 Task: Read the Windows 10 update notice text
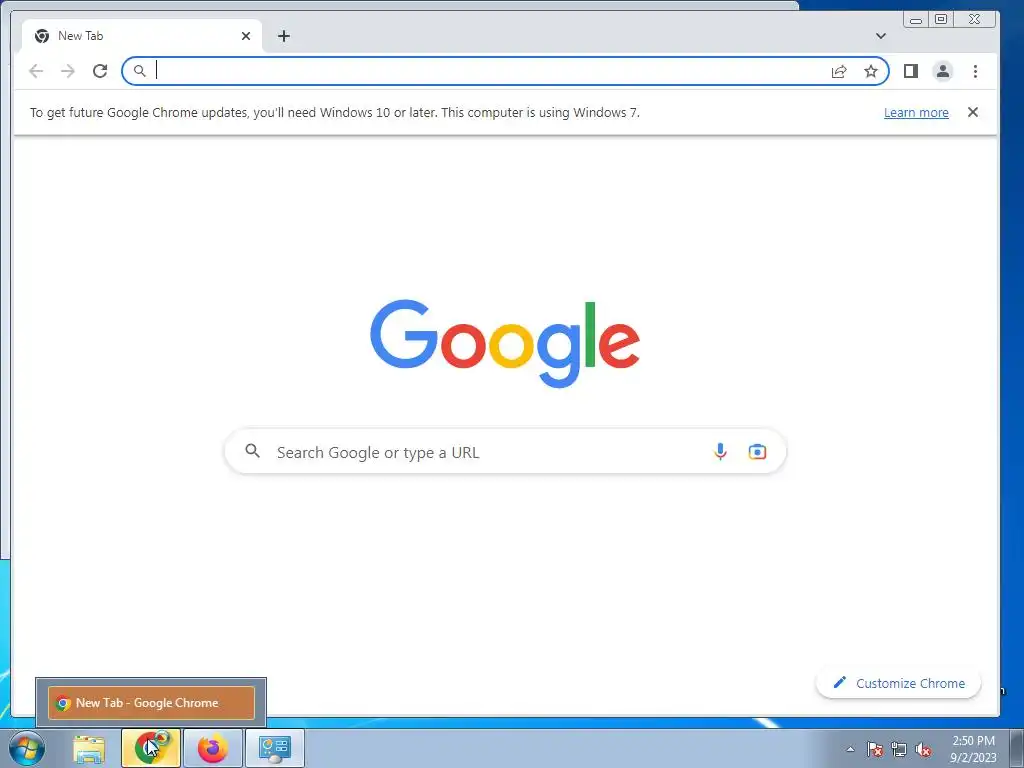click(334, 112)
